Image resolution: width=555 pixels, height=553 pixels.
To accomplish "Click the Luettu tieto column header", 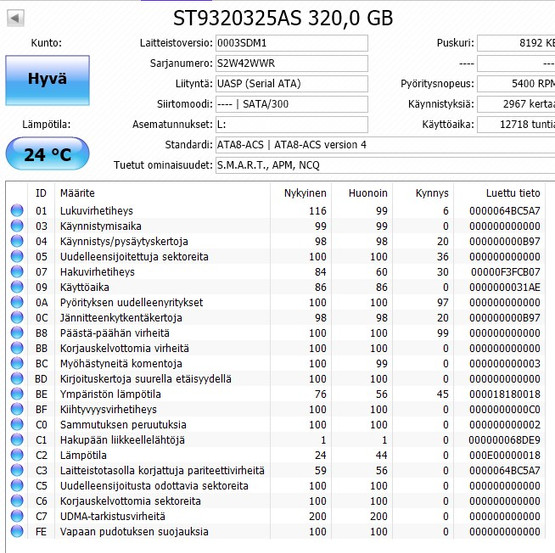I will [500, 193].
